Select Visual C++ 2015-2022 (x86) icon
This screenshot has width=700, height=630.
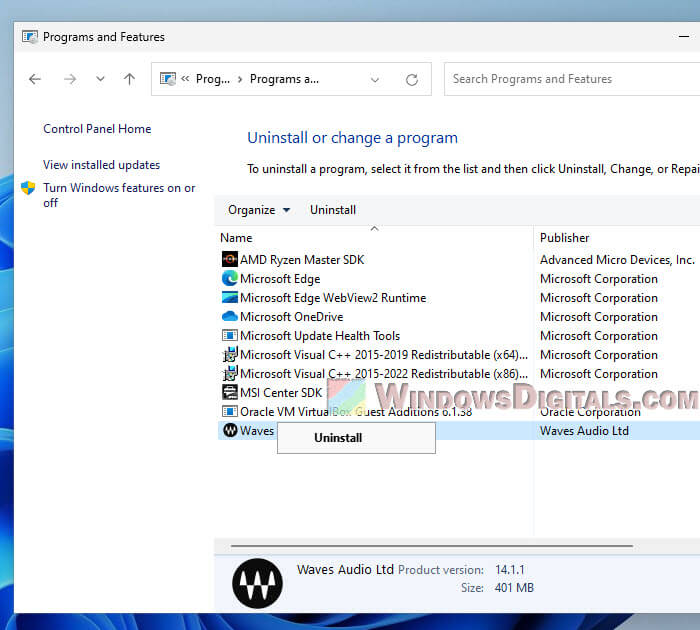point(229,373)
